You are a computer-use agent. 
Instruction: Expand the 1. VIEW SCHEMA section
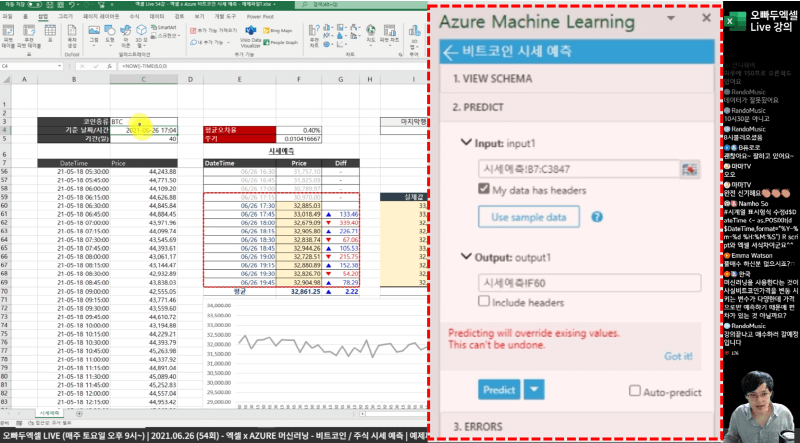[x=576, y=79]
